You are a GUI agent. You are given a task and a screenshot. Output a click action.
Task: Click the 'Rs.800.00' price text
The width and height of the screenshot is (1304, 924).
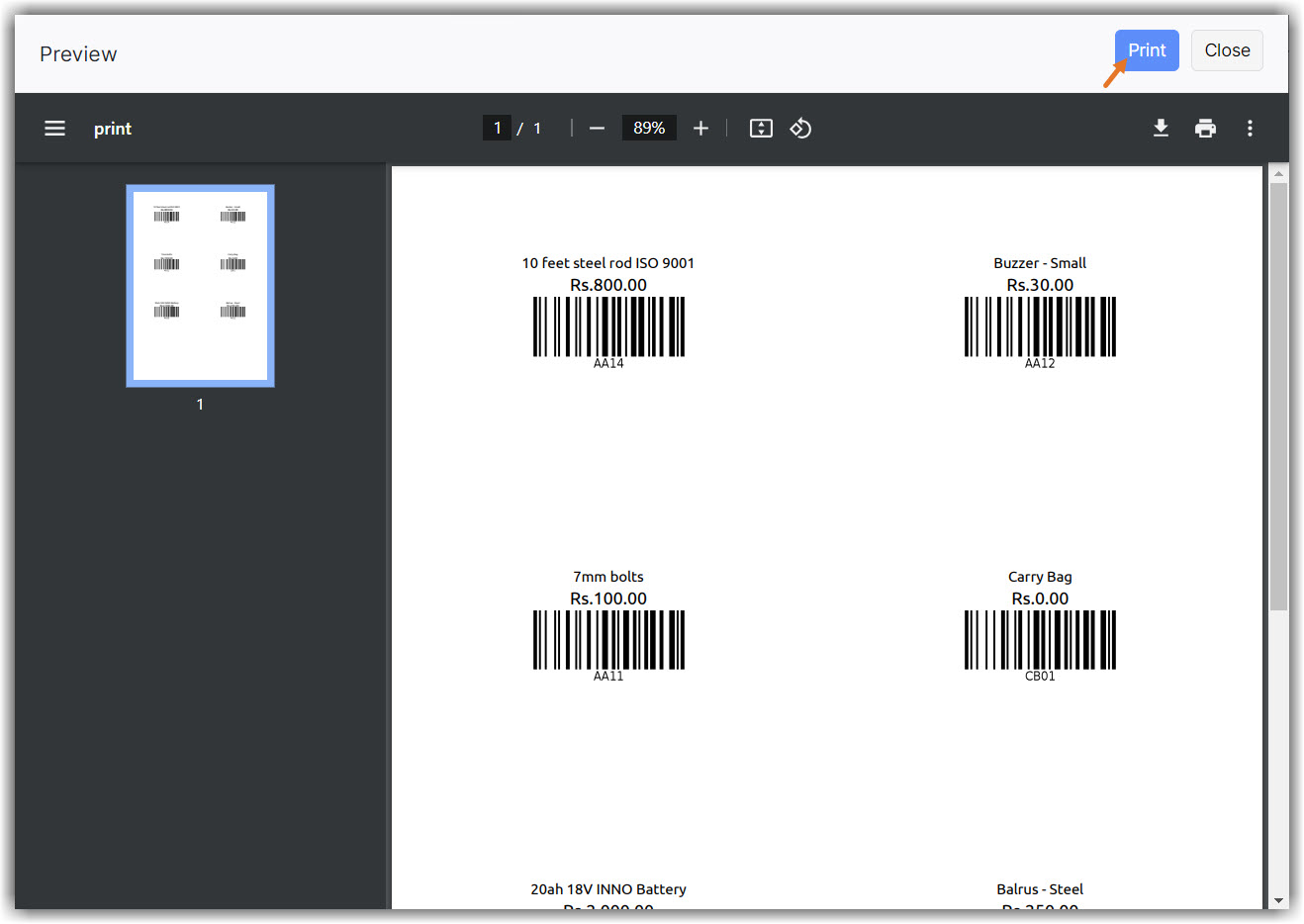tap(608, 285)
